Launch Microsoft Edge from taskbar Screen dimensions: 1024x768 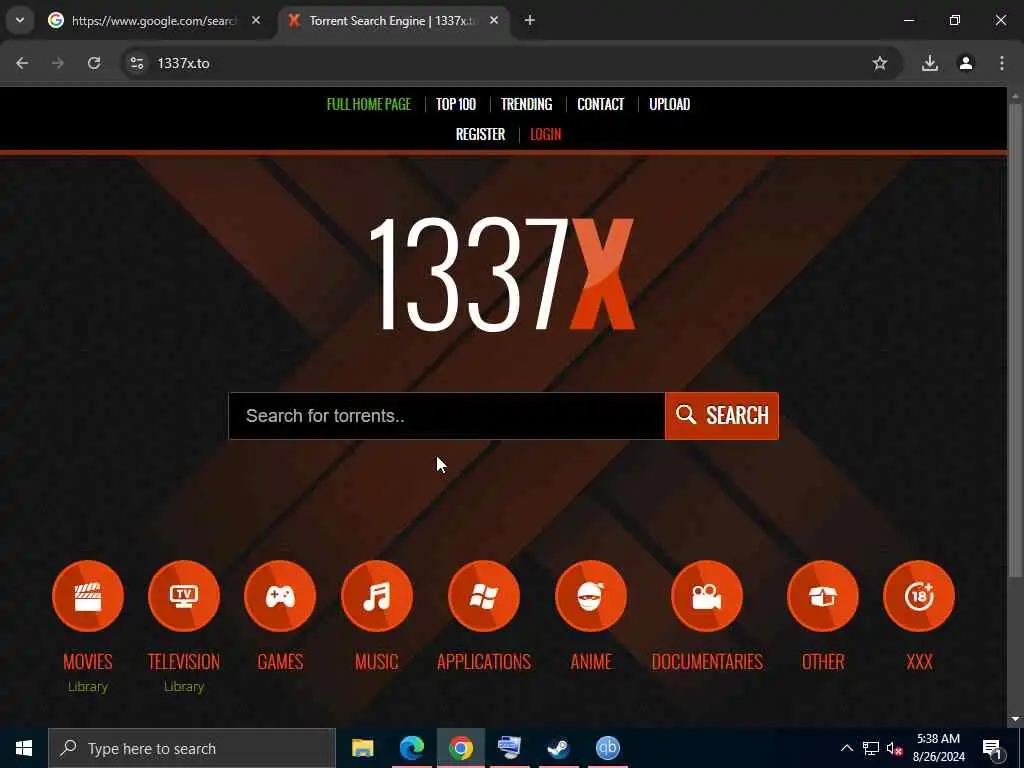point(411,748)
